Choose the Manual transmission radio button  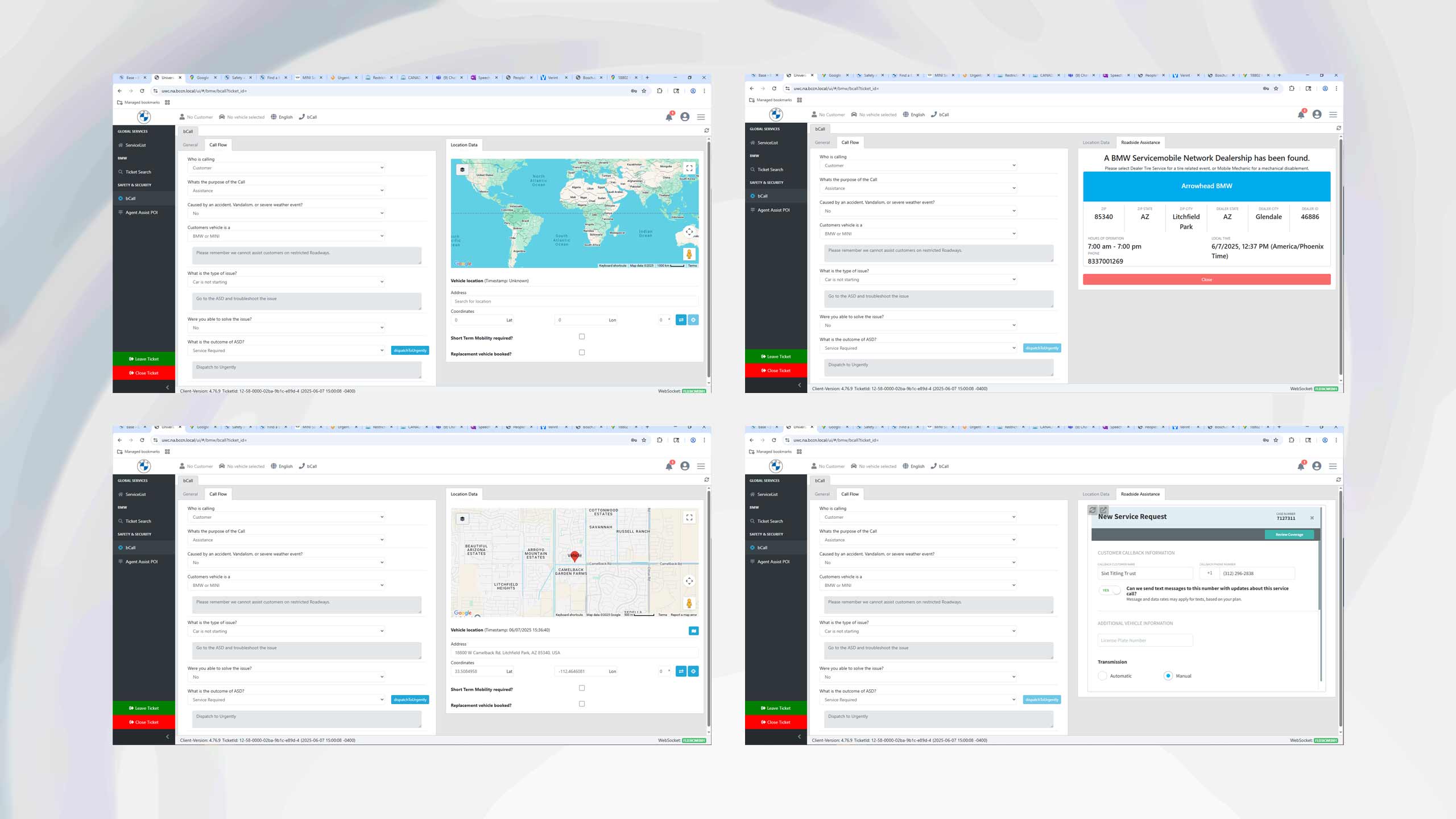click(x=1168, y=676)
